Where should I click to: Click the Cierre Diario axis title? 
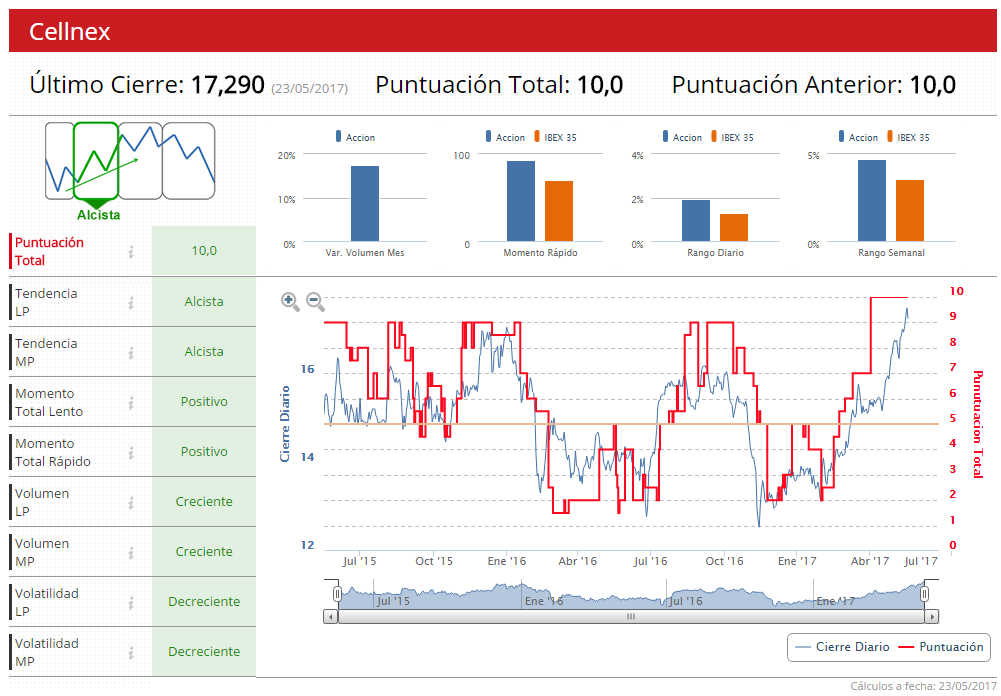[285, 423]
